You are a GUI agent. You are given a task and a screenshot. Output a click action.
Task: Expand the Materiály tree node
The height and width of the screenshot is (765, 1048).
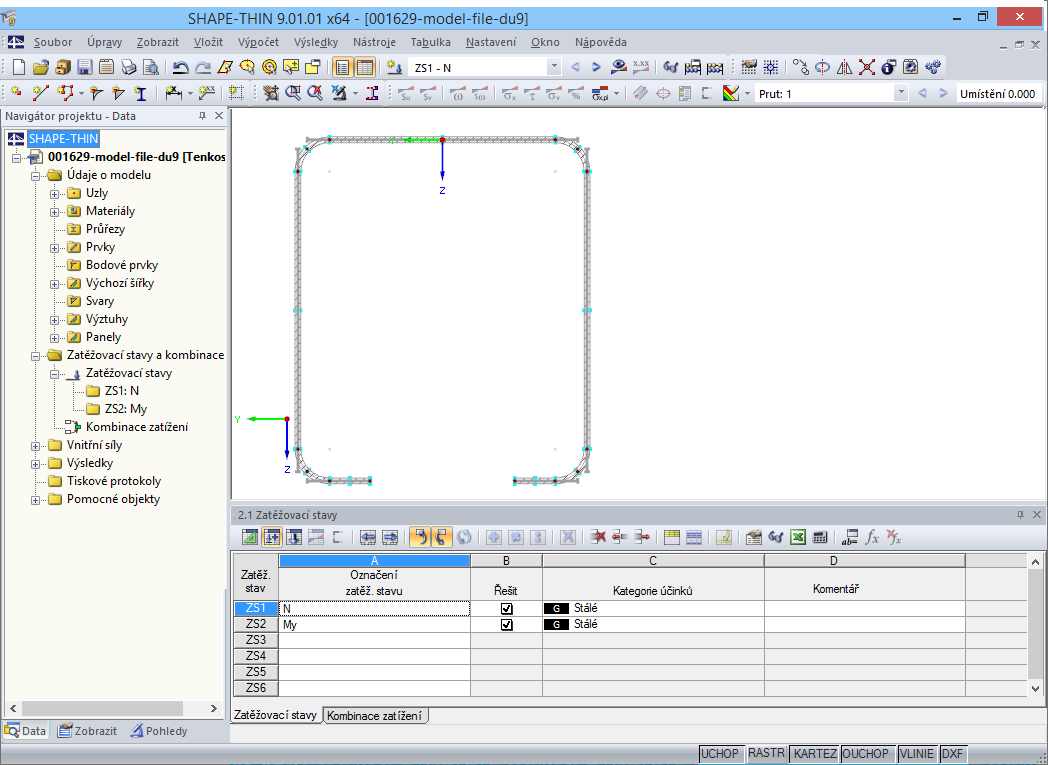point(55,212)
